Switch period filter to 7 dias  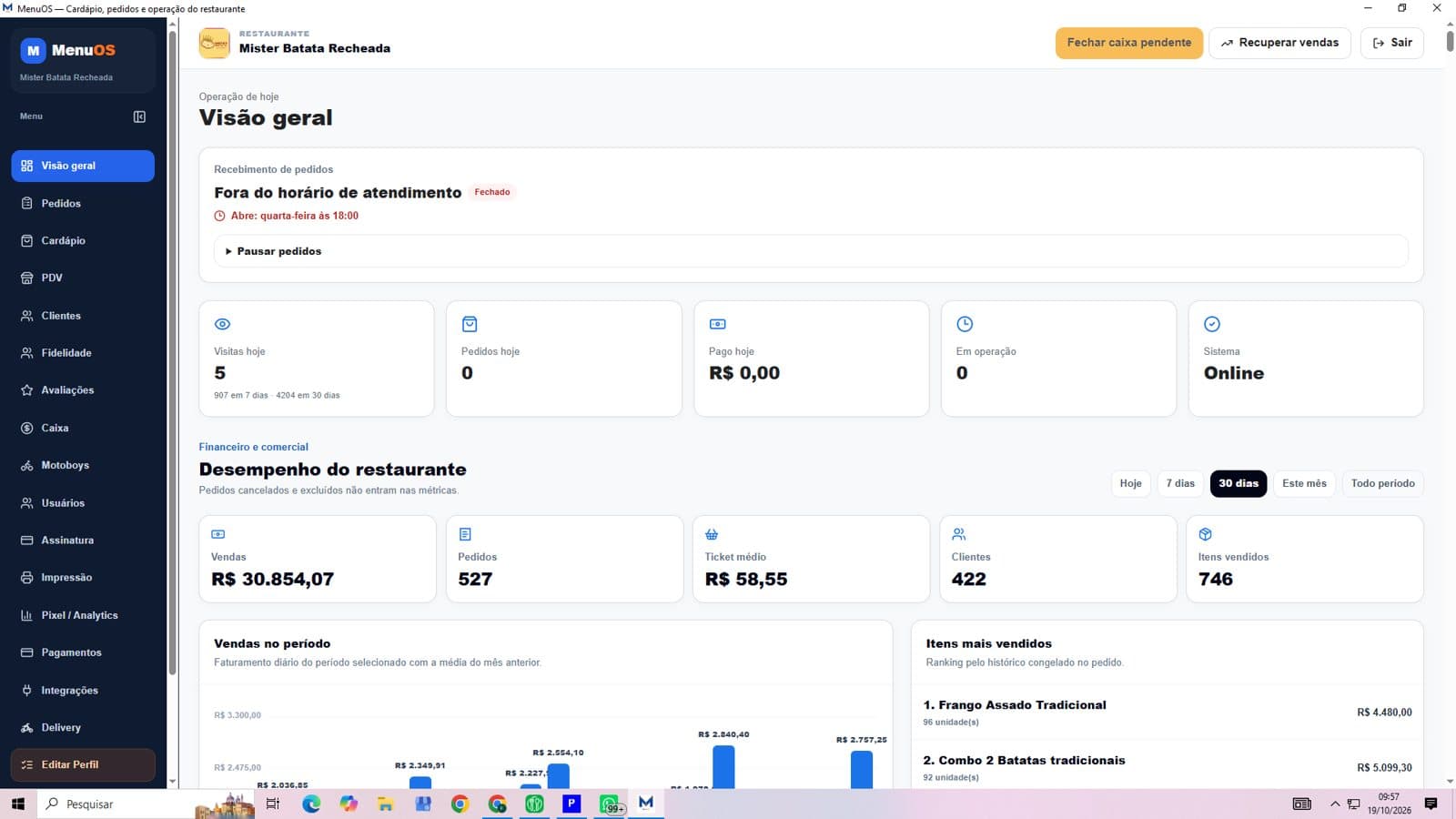pyautogui.click(x=1180, y=483)
